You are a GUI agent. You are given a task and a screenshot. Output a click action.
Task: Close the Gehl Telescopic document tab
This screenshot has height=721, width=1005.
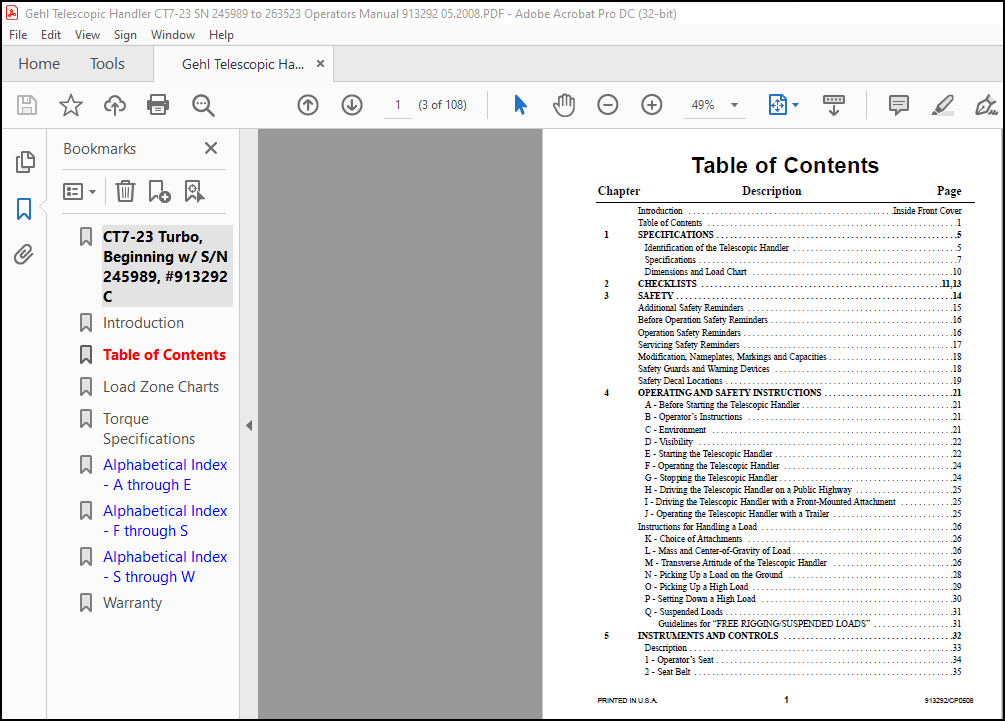[320, 63]
